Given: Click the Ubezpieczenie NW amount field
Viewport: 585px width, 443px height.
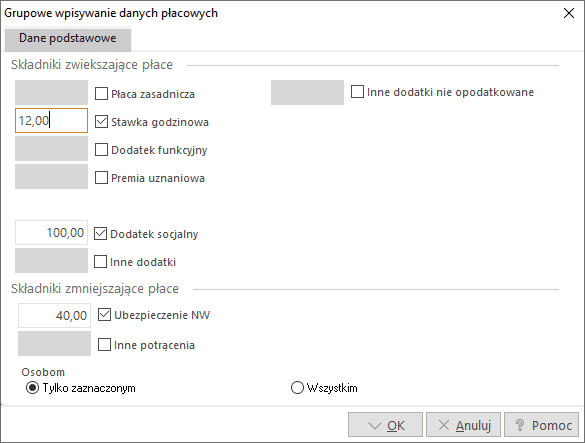Looking at the screenshot, I should tap(54, 315).
